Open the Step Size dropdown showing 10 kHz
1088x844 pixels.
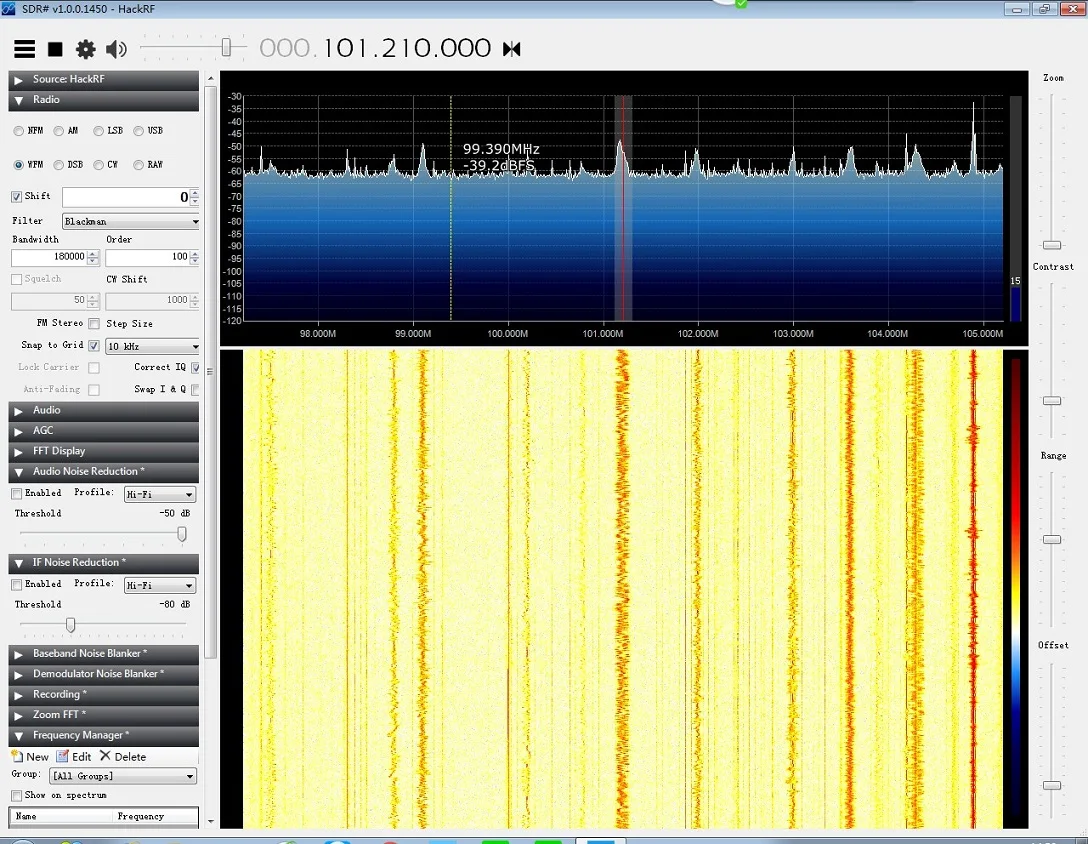pyautogui.click(x=153, y=346)
